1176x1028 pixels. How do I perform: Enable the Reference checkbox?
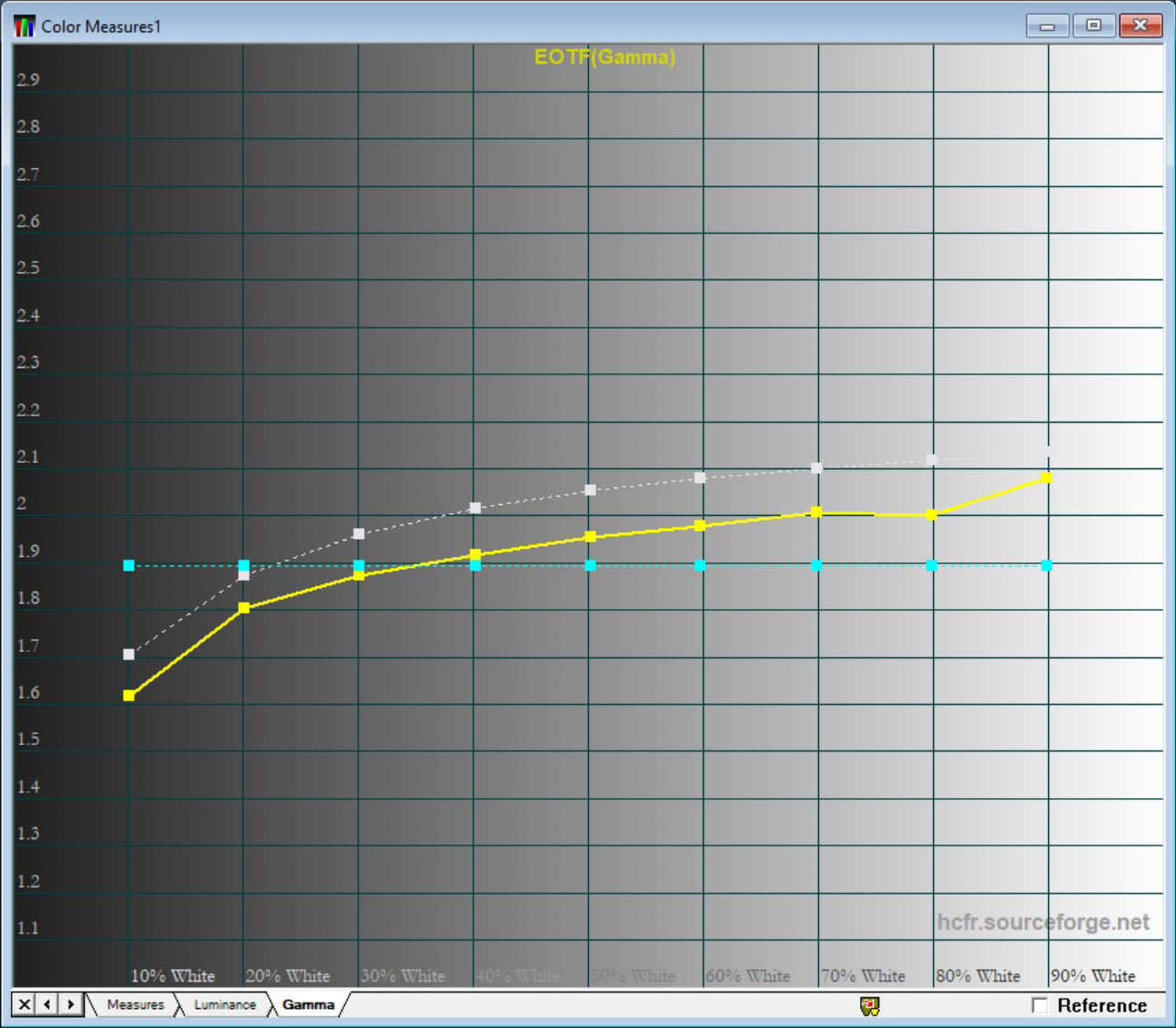pyautogui.click(x=1039, y=1005)
